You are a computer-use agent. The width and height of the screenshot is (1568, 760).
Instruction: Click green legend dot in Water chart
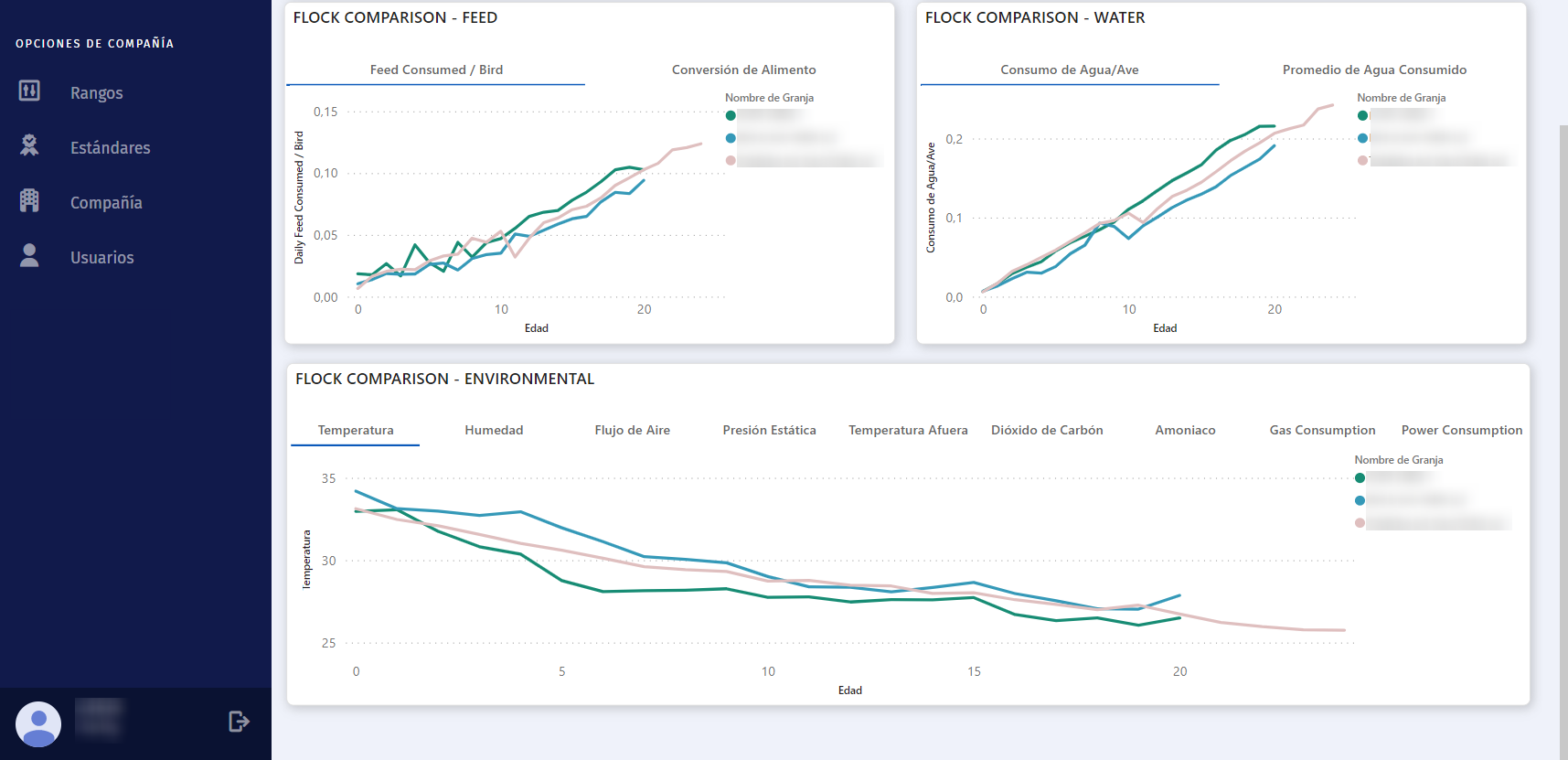pos(1362,115)
